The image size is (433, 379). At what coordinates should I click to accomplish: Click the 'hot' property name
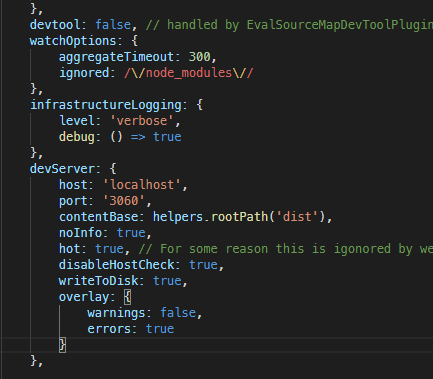(x=69, y=249)
